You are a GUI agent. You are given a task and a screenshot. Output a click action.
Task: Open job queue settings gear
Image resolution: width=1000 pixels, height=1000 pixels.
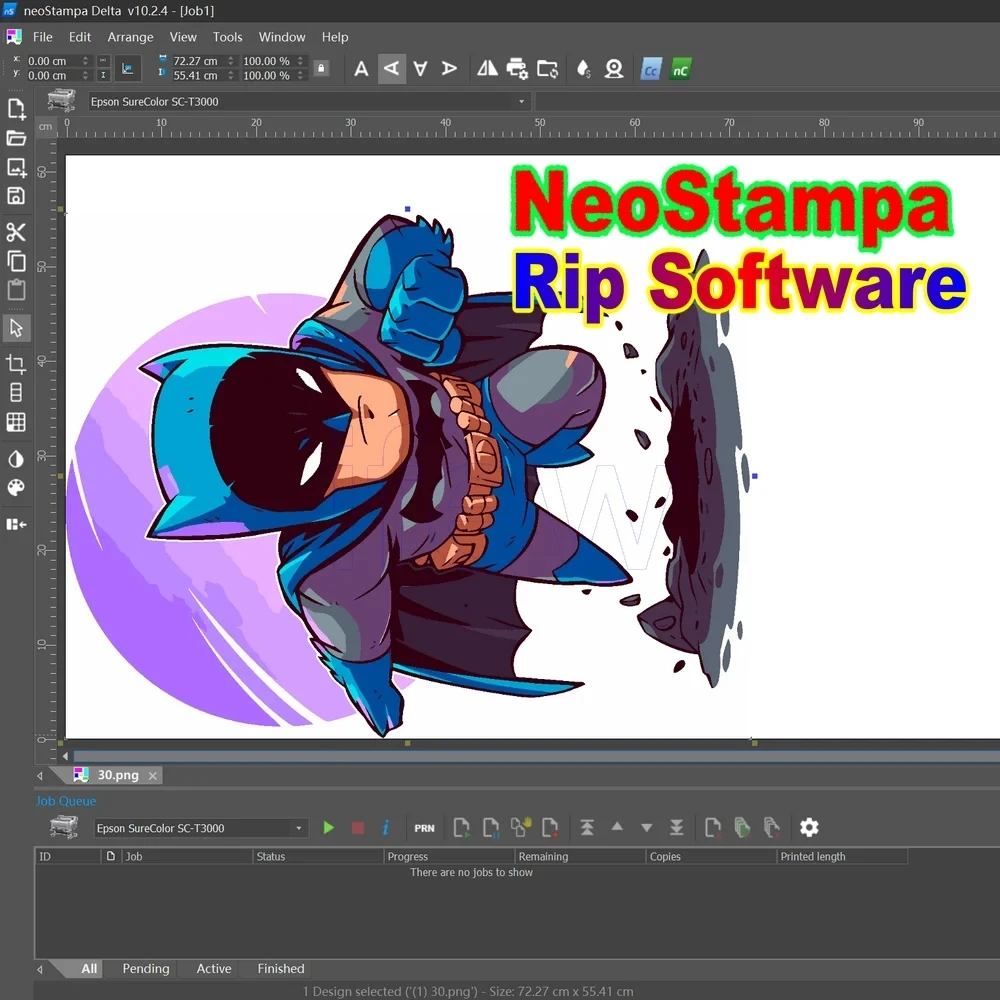tap(809, 828)
